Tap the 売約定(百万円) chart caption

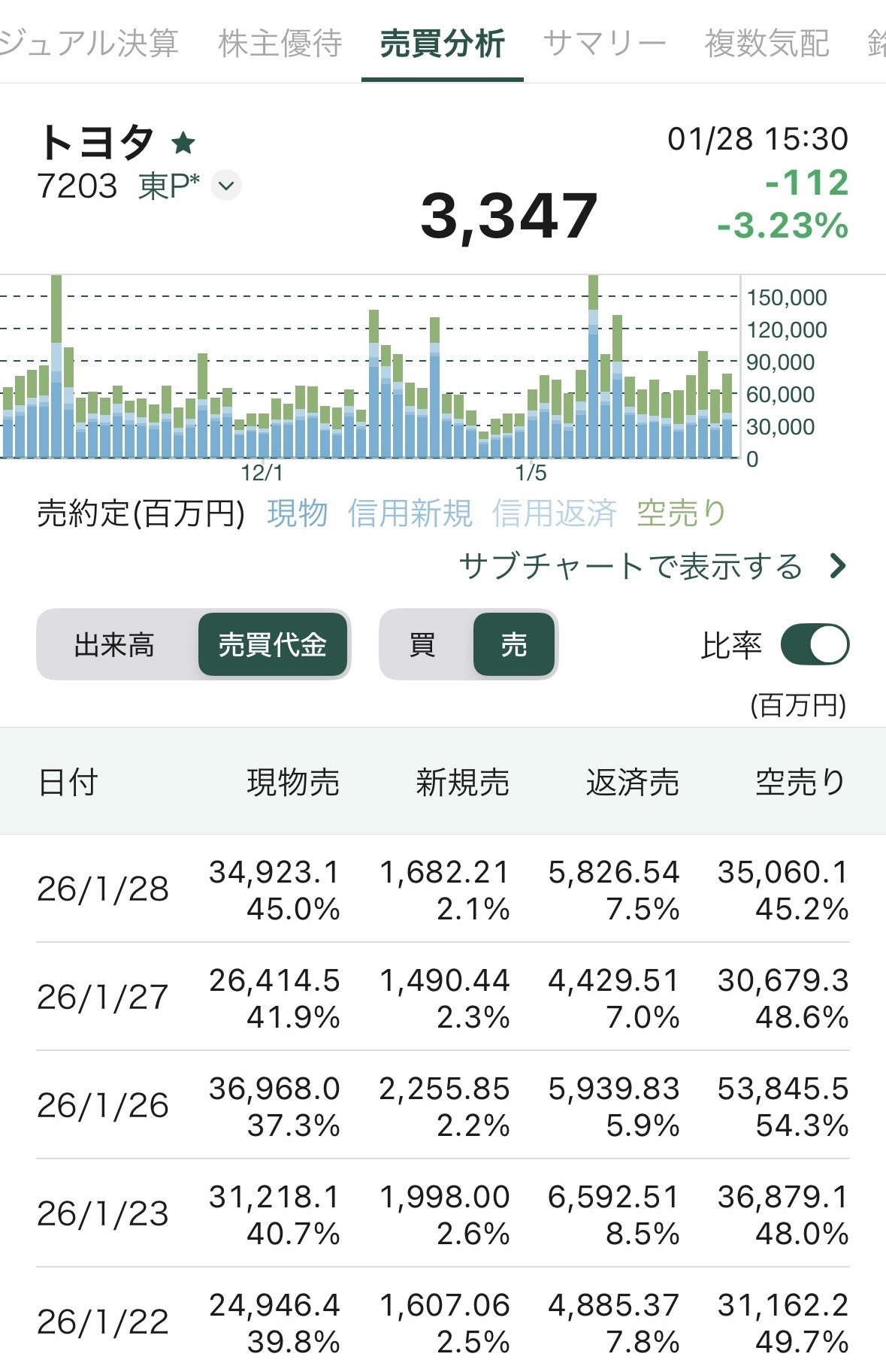tap(141, 513)
